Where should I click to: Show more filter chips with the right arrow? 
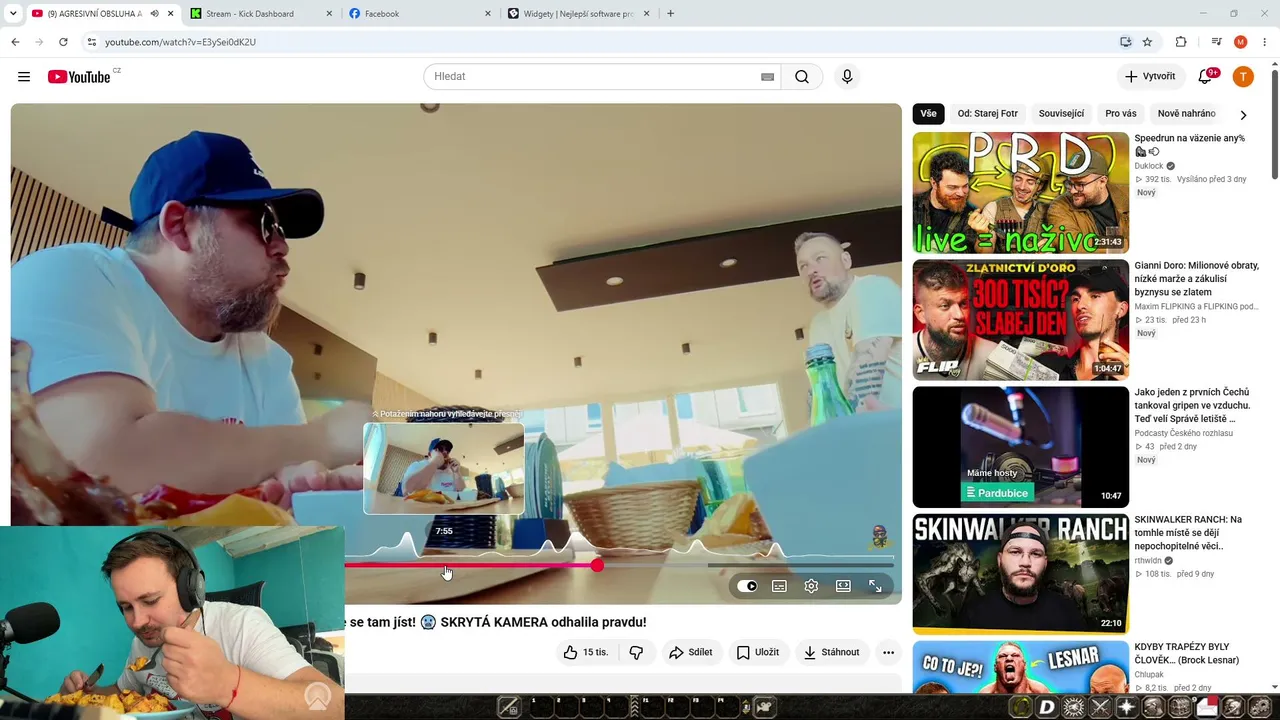(1243, 114)
